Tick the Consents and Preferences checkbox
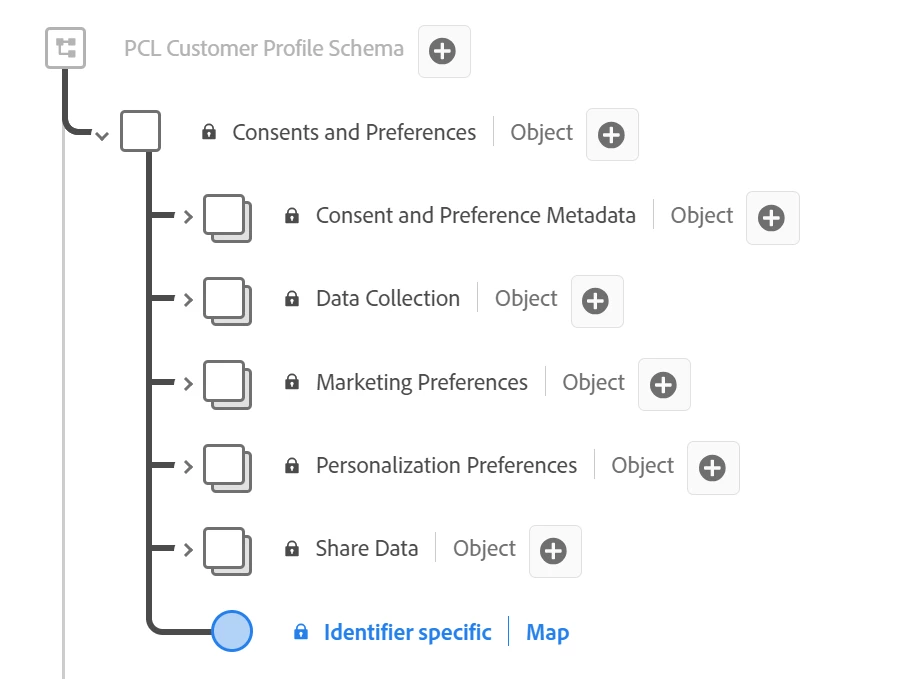This screenshot has width=920, height=679. pyautogui.click(x=140, y=131)
